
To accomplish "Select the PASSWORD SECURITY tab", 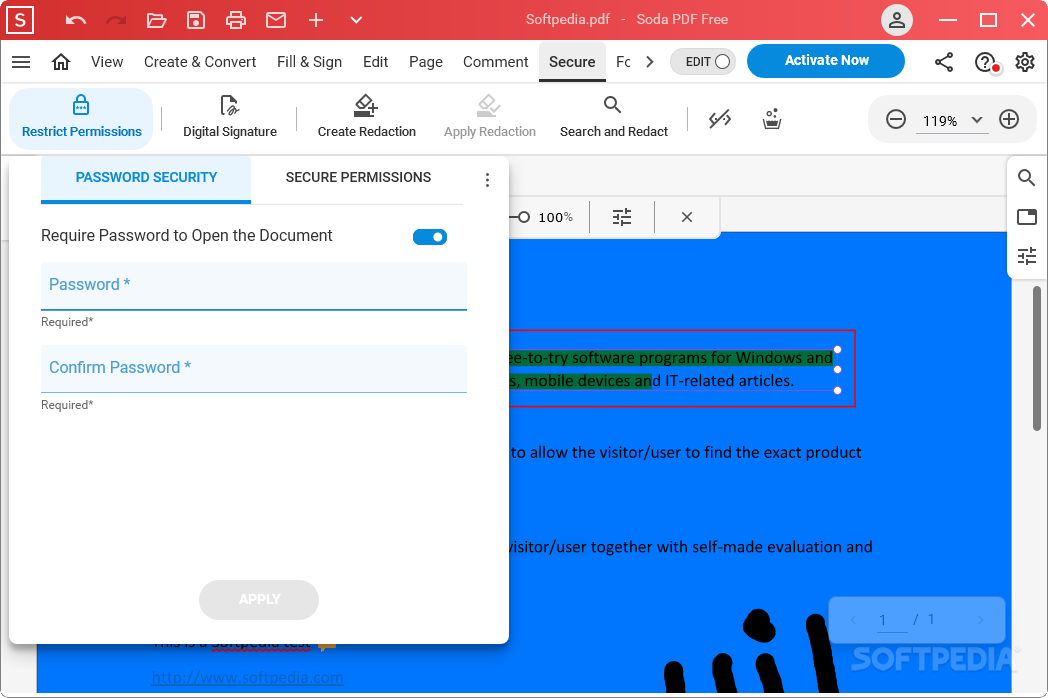I will pyautogui.click(x=146, y=178).
